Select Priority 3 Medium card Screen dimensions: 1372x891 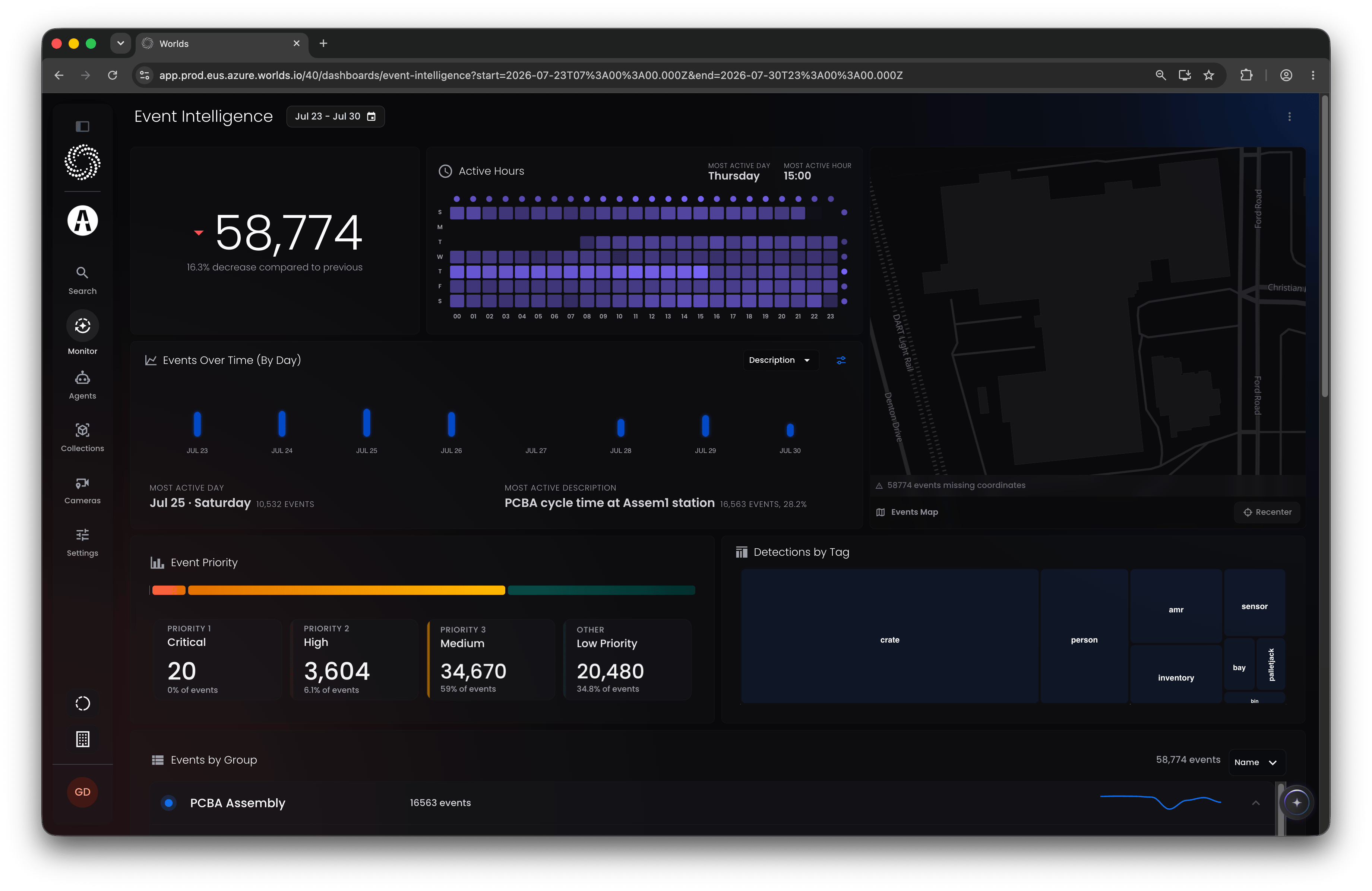pos(491,659)
